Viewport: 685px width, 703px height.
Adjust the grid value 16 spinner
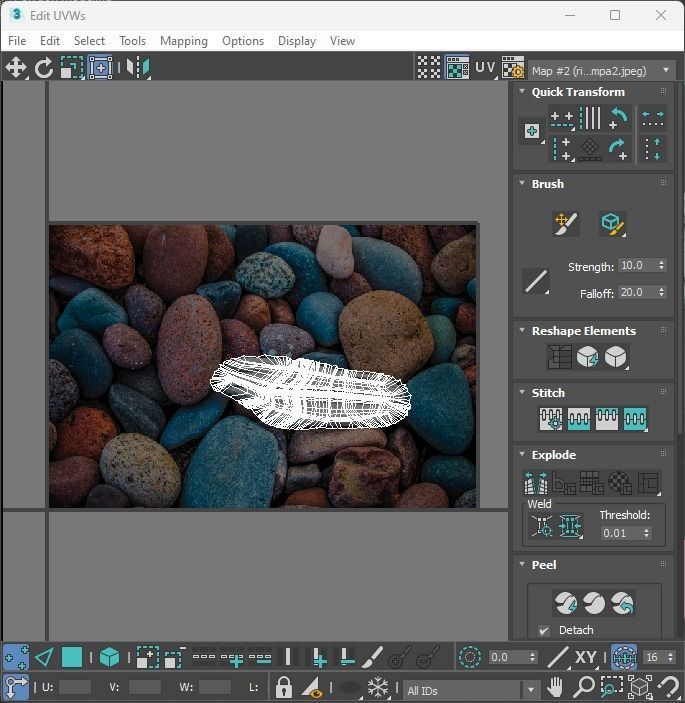pyautogui.click(x=670, y=657)
